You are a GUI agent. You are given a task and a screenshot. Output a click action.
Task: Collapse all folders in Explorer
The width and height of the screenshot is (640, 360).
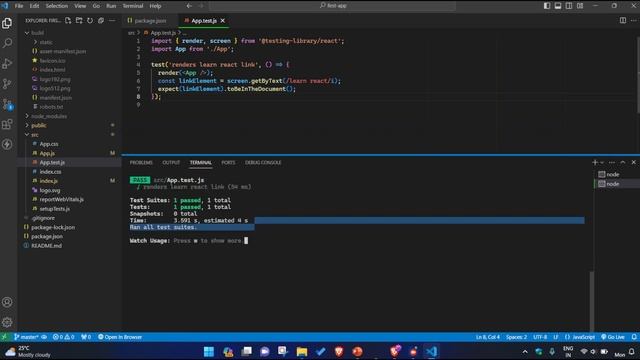pyautogui.click(x=101, y=20)
